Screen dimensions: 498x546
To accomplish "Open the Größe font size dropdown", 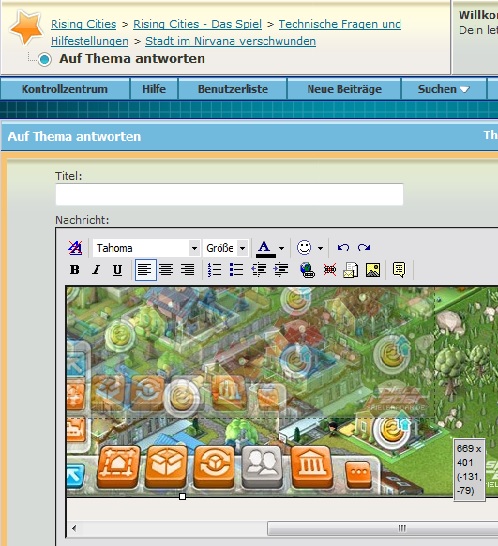I will tap(242, 248).
